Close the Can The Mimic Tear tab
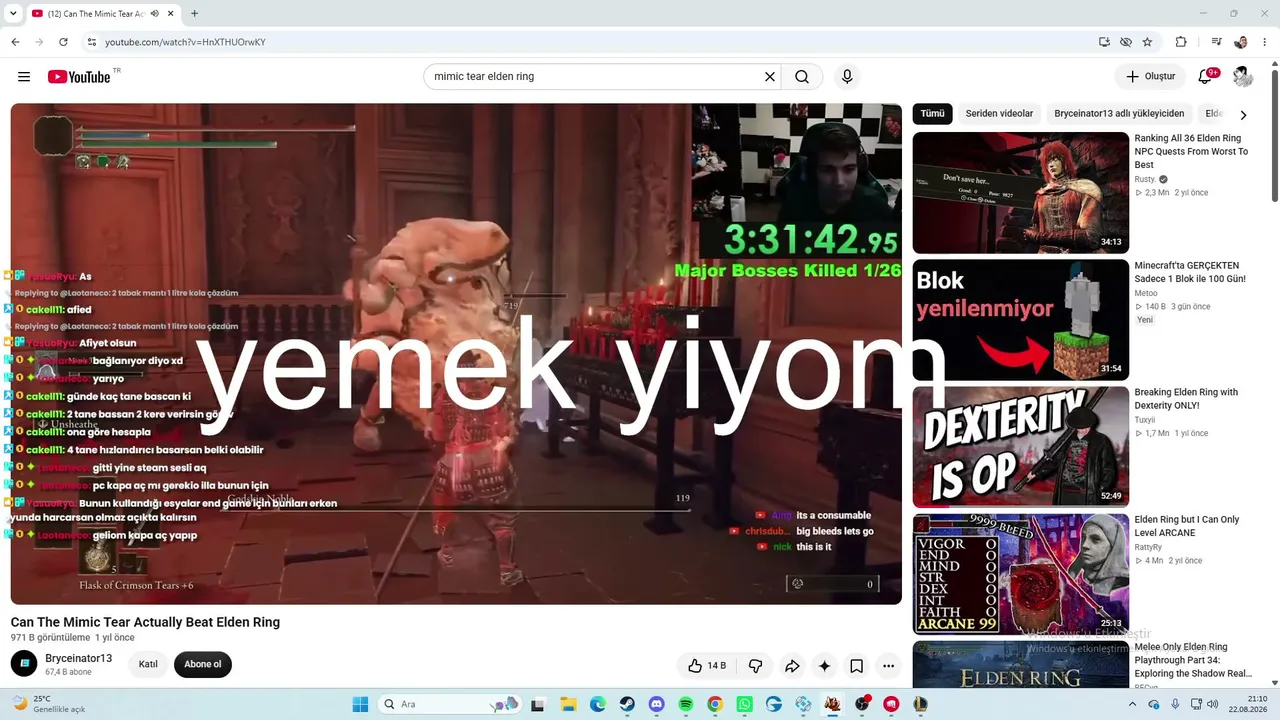Screen dimensions: 1280x720 click(171, 14)
